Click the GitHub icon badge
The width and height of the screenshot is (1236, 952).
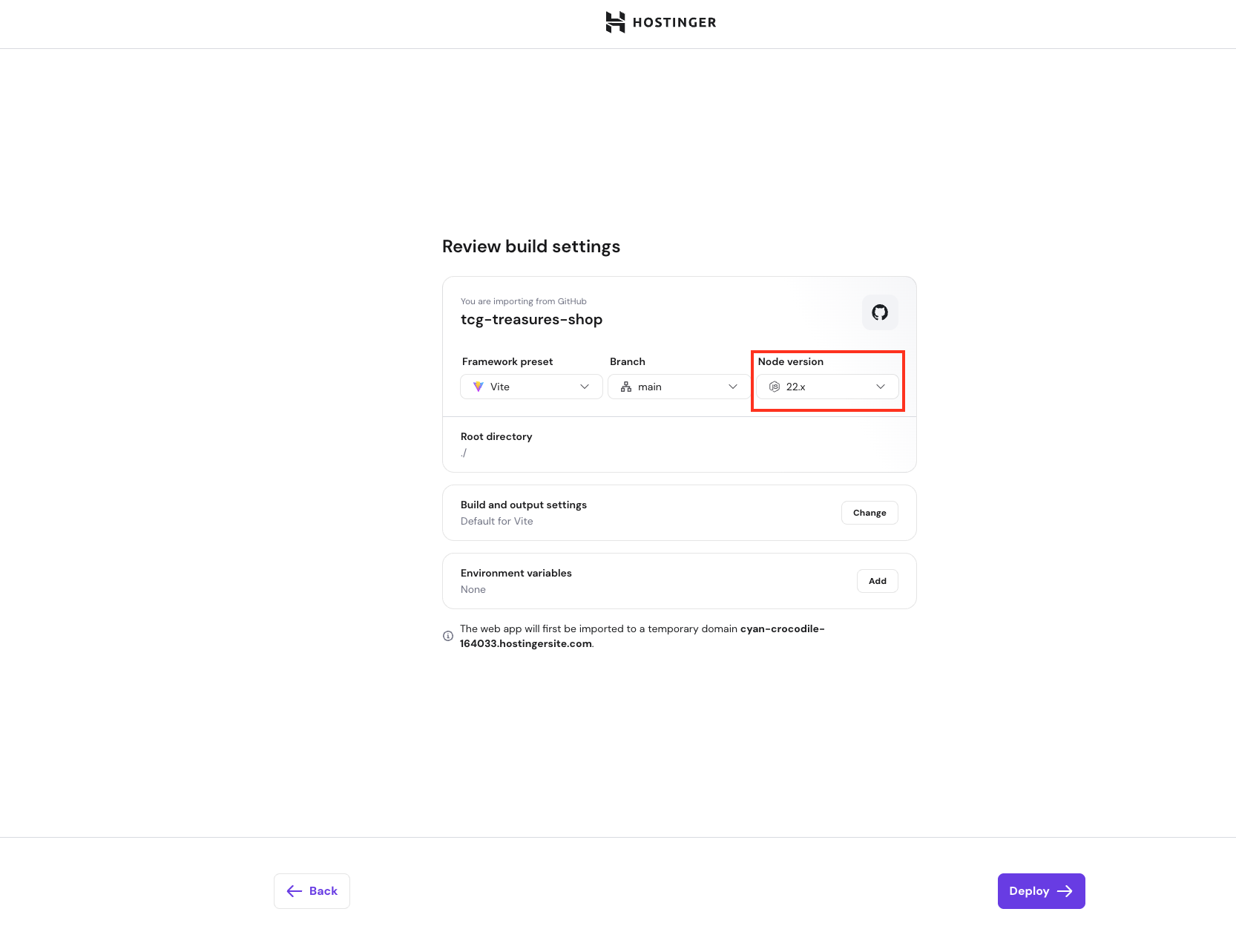[880, 312]
